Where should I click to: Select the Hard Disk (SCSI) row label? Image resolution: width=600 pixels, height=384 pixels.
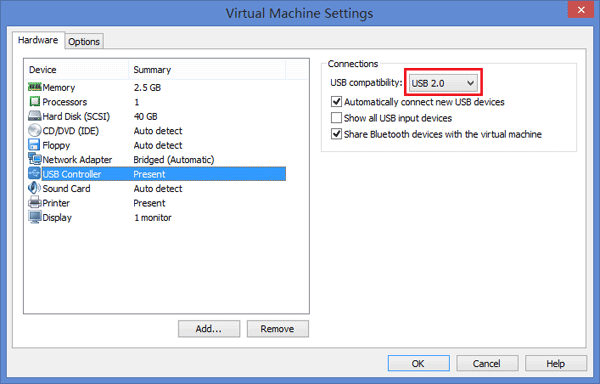pos(76,116)
